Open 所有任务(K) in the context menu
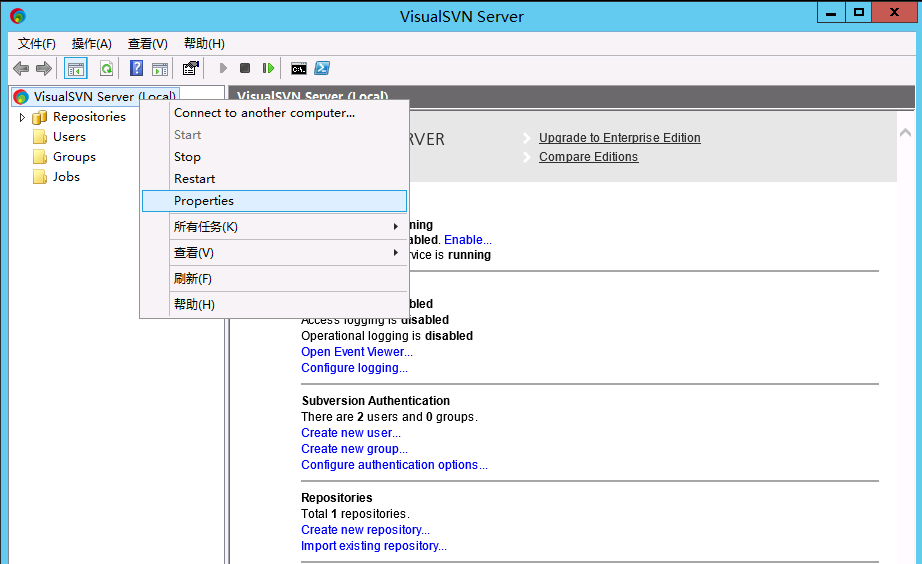Screen dimensions: 922x564 tap(274, 227)
